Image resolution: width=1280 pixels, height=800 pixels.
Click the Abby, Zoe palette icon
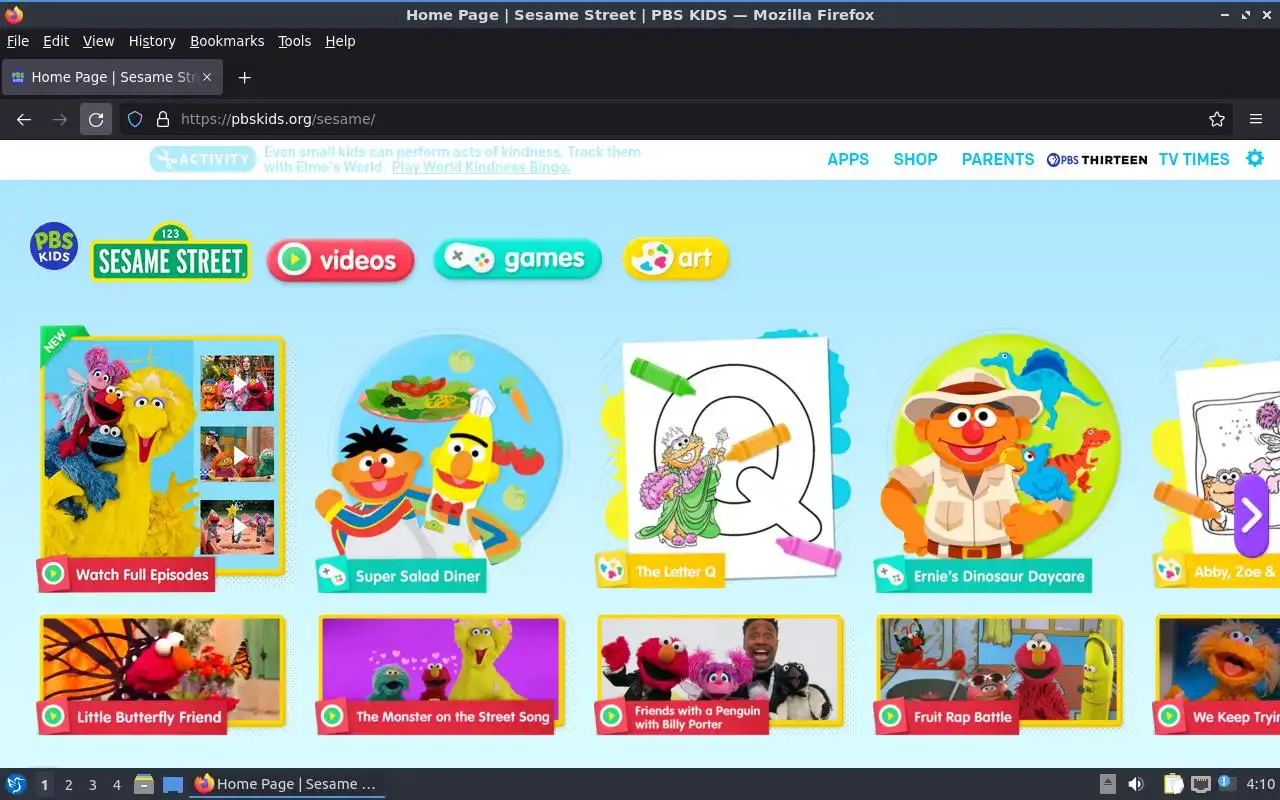coord(1169,571)
